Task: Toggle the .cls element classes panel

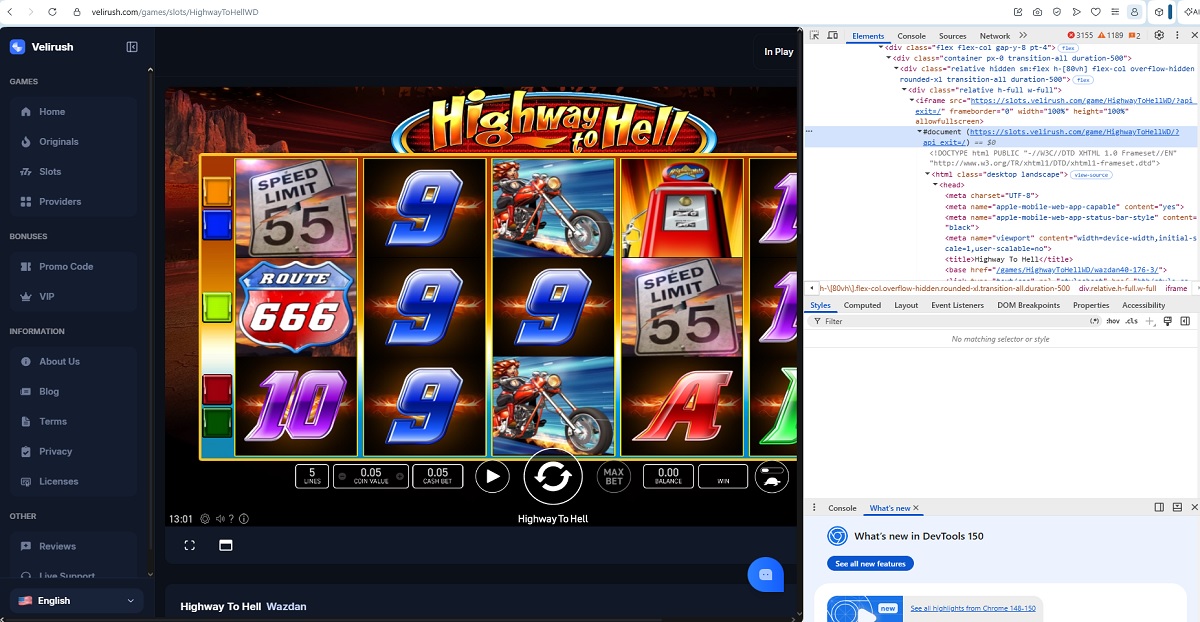Action: click(x=1131, y=321)
